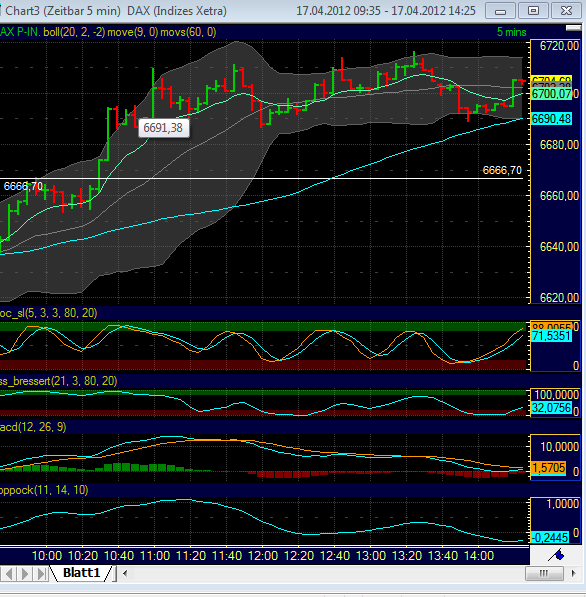Screen dimensions: 586x597
Task: Switch to the Blatt1 sheet tab
Action: click(81, 573)
